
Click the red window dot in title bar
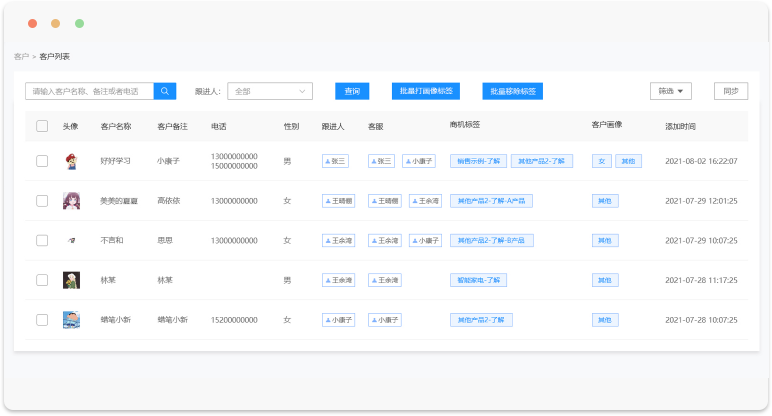(32, 23)
